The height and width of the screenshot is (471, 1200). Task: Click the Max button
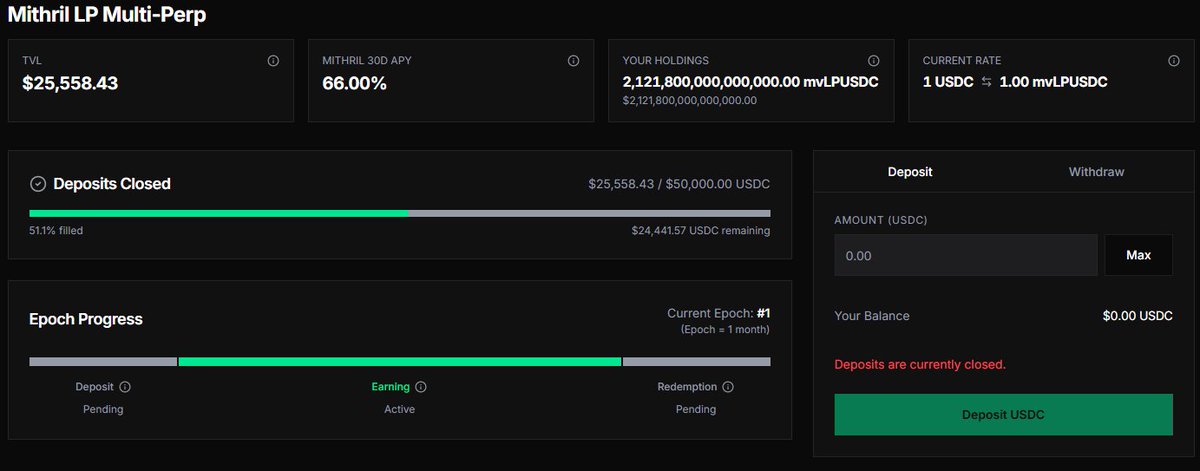point(1138,256)
